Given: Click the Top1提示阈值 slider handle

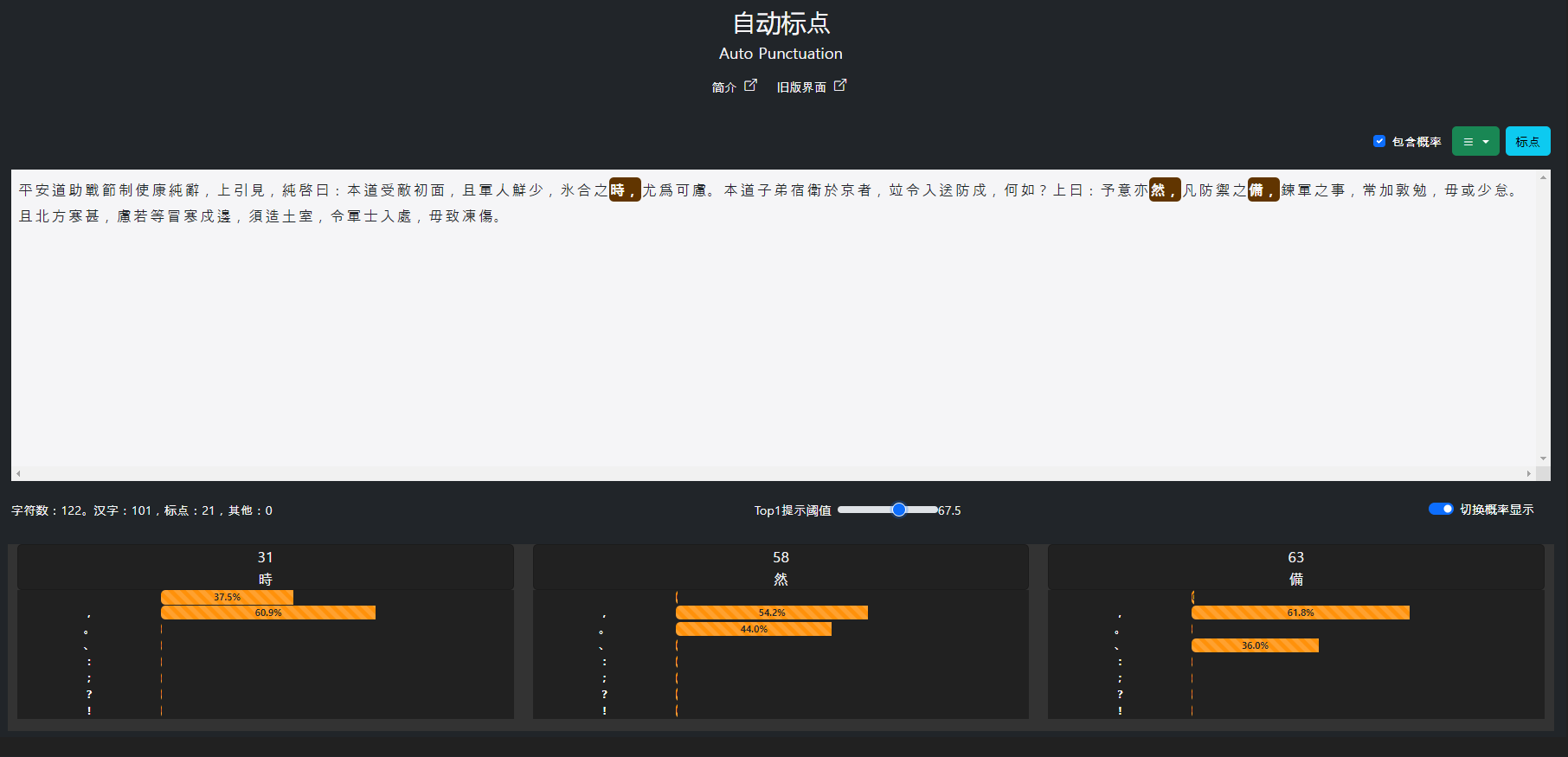Looking at the screenshot, I should coord(899,510).
